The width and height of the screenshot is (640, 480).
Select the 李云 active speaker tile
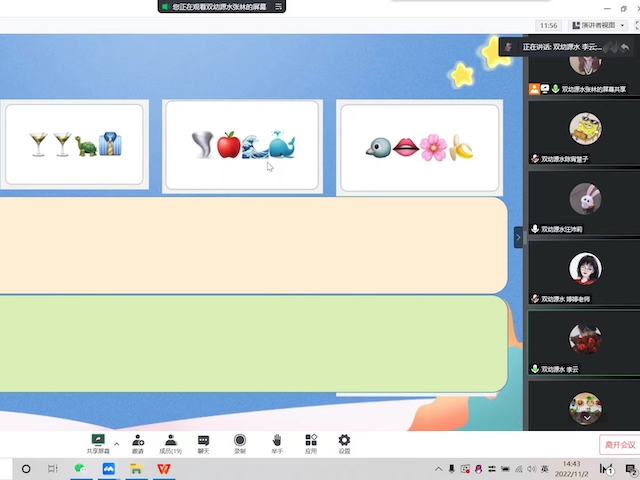584,343
